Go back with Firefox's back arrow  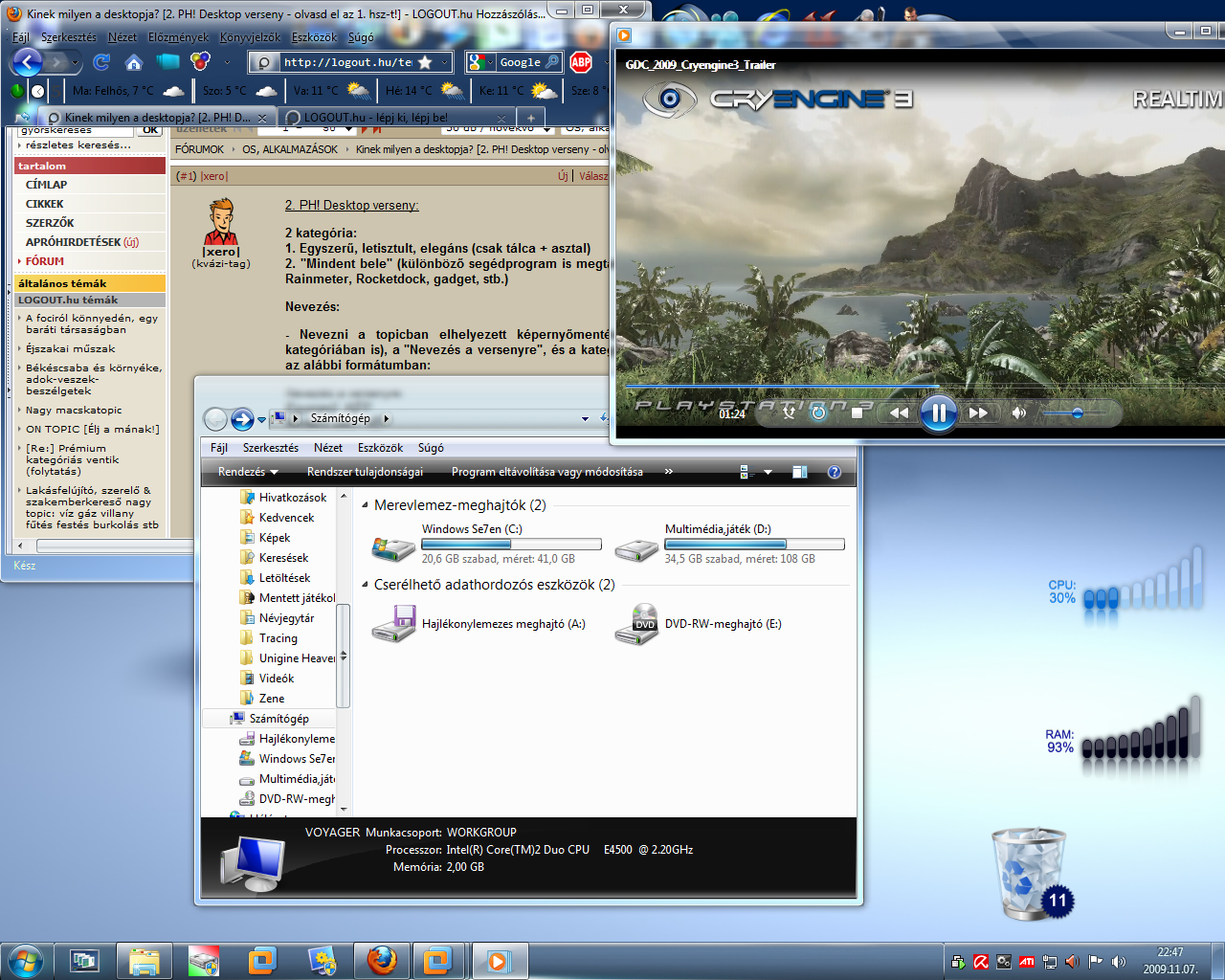(26, 63)
